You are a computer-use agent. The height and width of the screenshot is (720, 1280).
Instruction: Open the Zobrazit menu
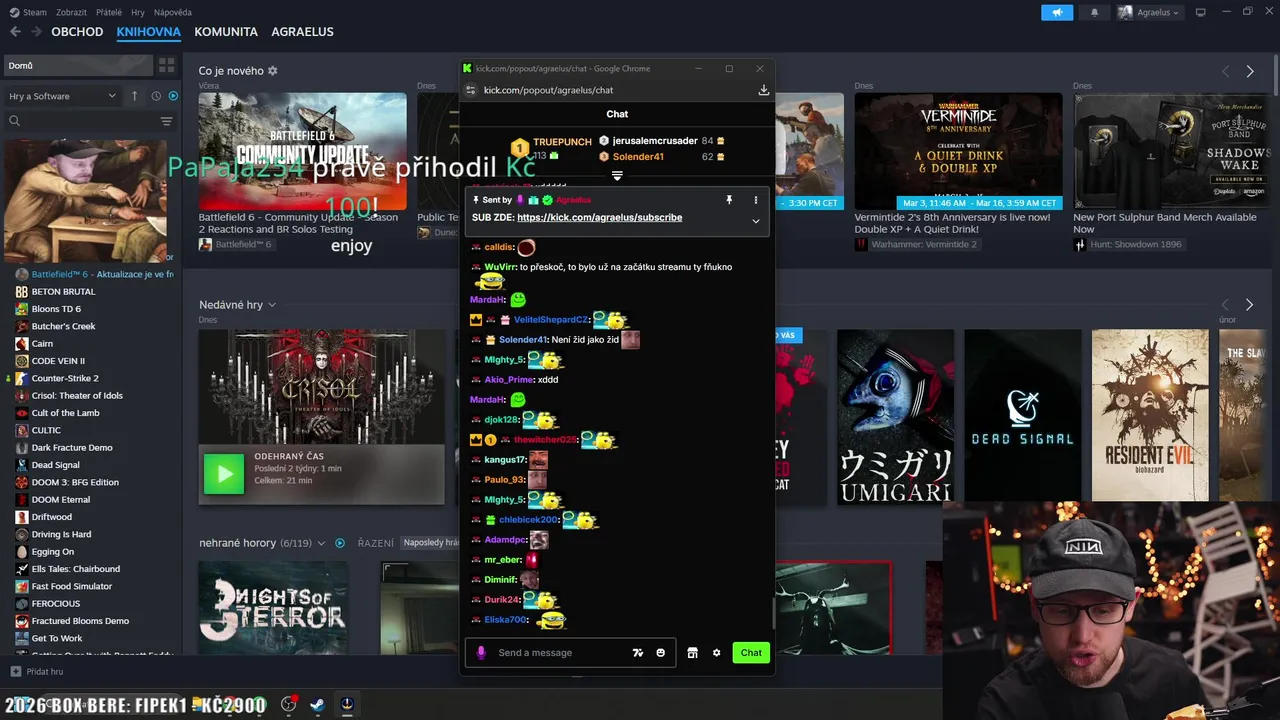72,12
